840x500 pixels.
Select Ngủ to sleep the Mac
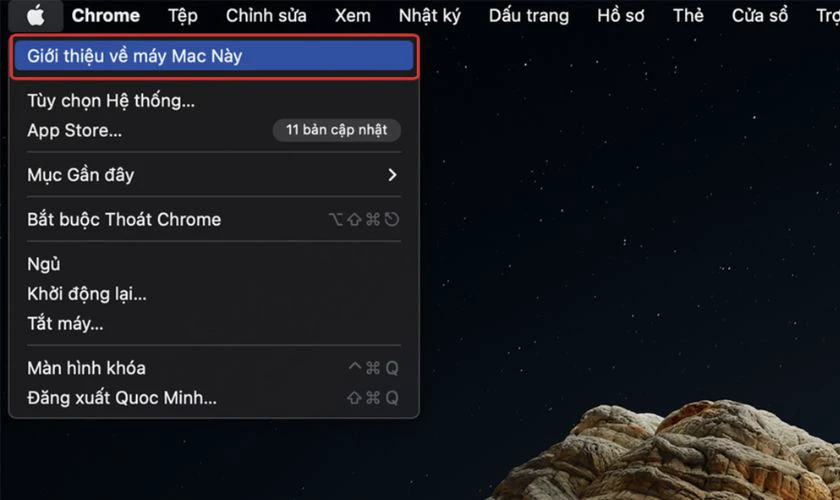pos(214,264)
